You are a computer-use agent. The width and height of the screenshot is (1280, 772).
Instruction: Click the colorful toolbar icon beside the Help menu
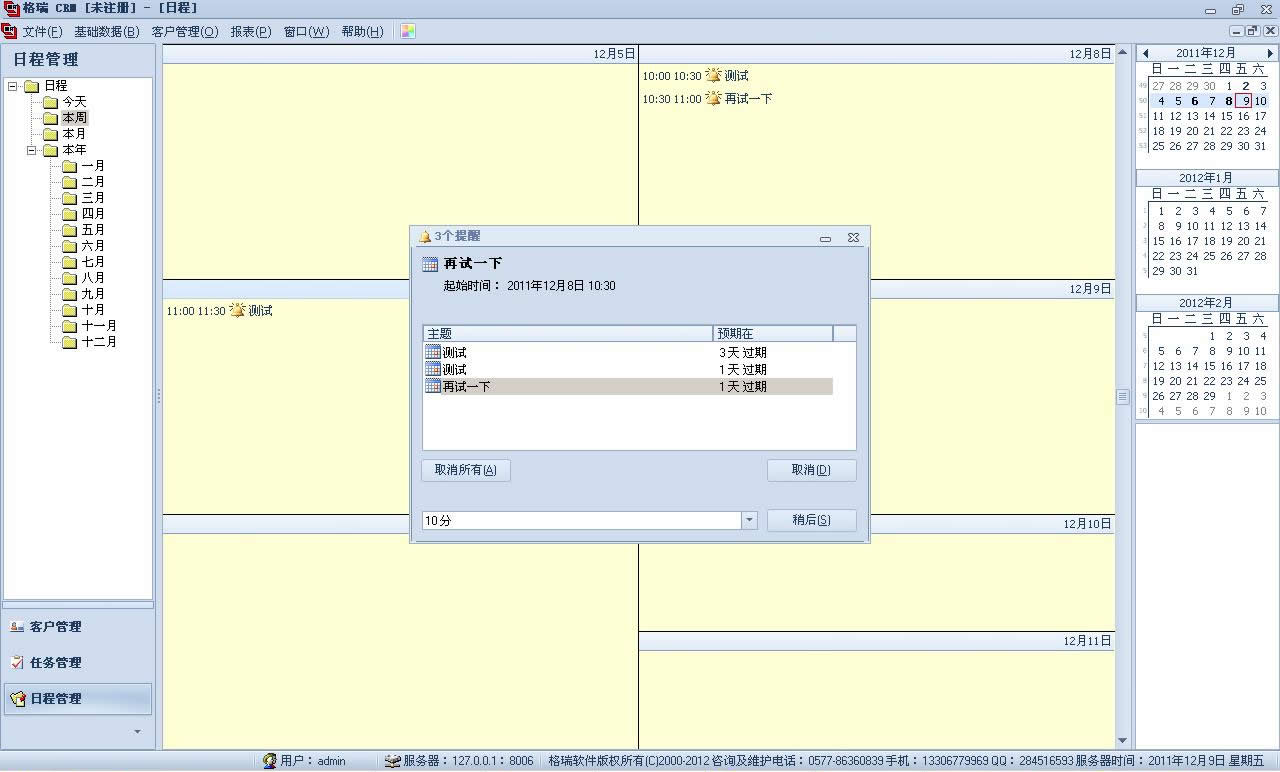click(x=407, y=31)
